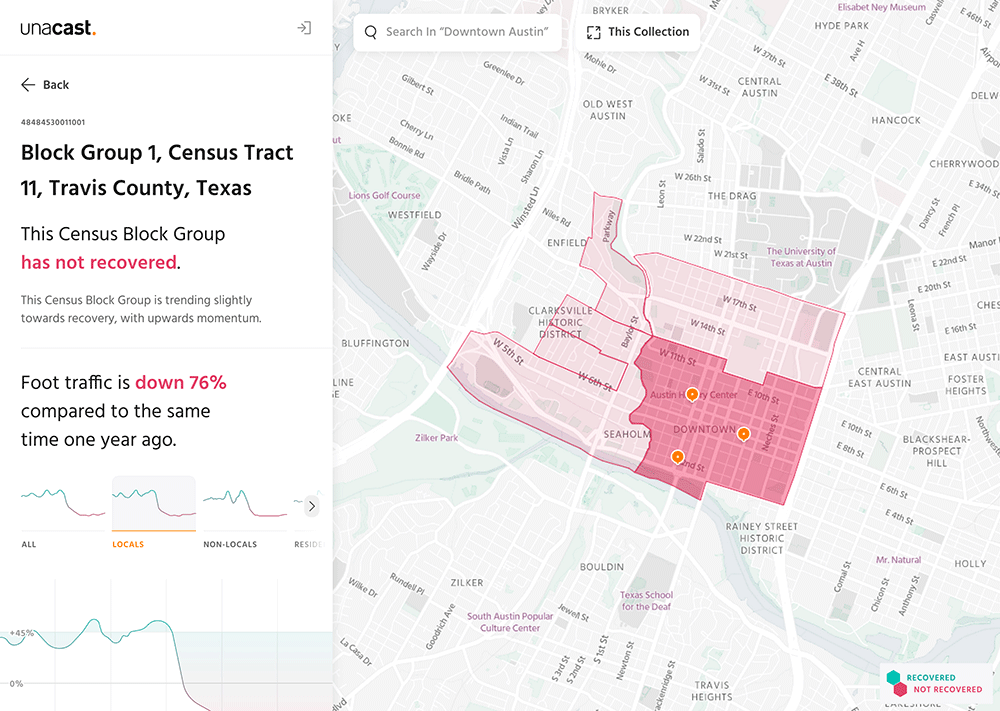Click the magnifier search icon
The height and width of the screenshot is (711, 1000).
tap(371, 32)
